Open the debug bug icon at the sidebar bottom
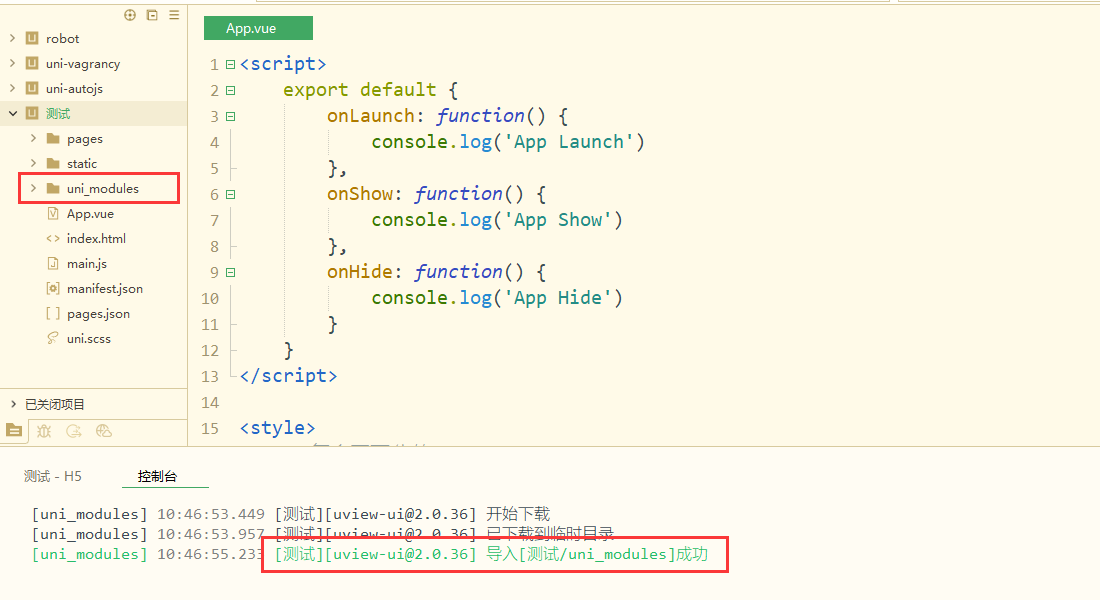The image size is (1100, 600). [44, 431]
